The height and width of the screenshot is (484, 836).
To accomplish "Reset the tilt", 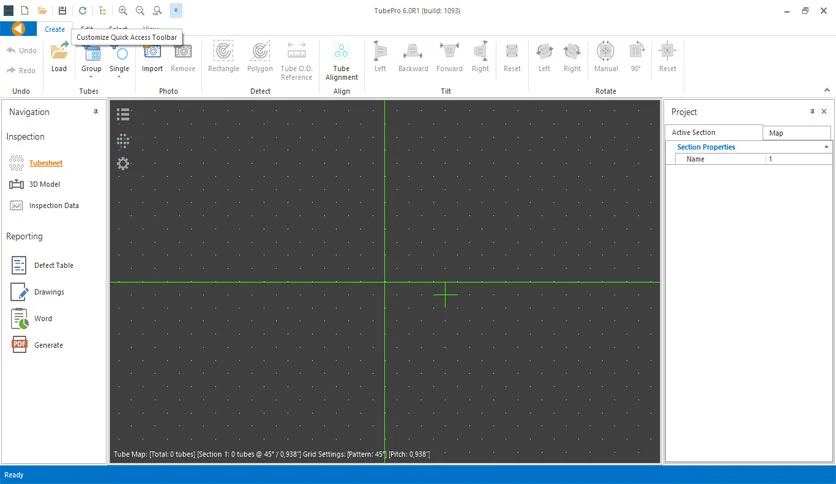I will (512, 57).
